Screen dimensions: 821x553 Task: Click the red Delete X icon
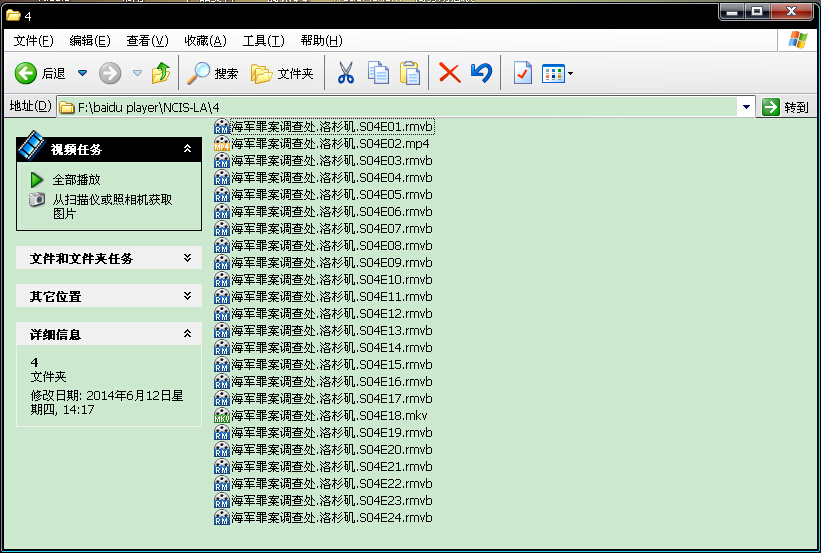(x=449, y=73)
